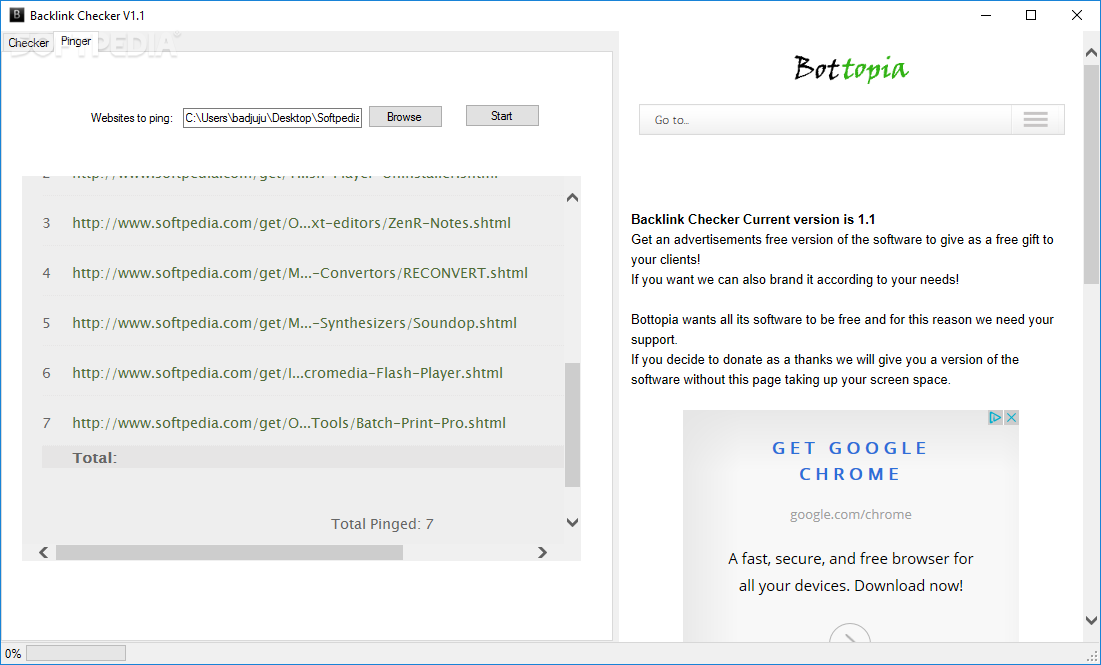Click the Websites to ping path field
Image resolution: width=1101 pixels, height=665 pixels.
(x=272, y=118)
